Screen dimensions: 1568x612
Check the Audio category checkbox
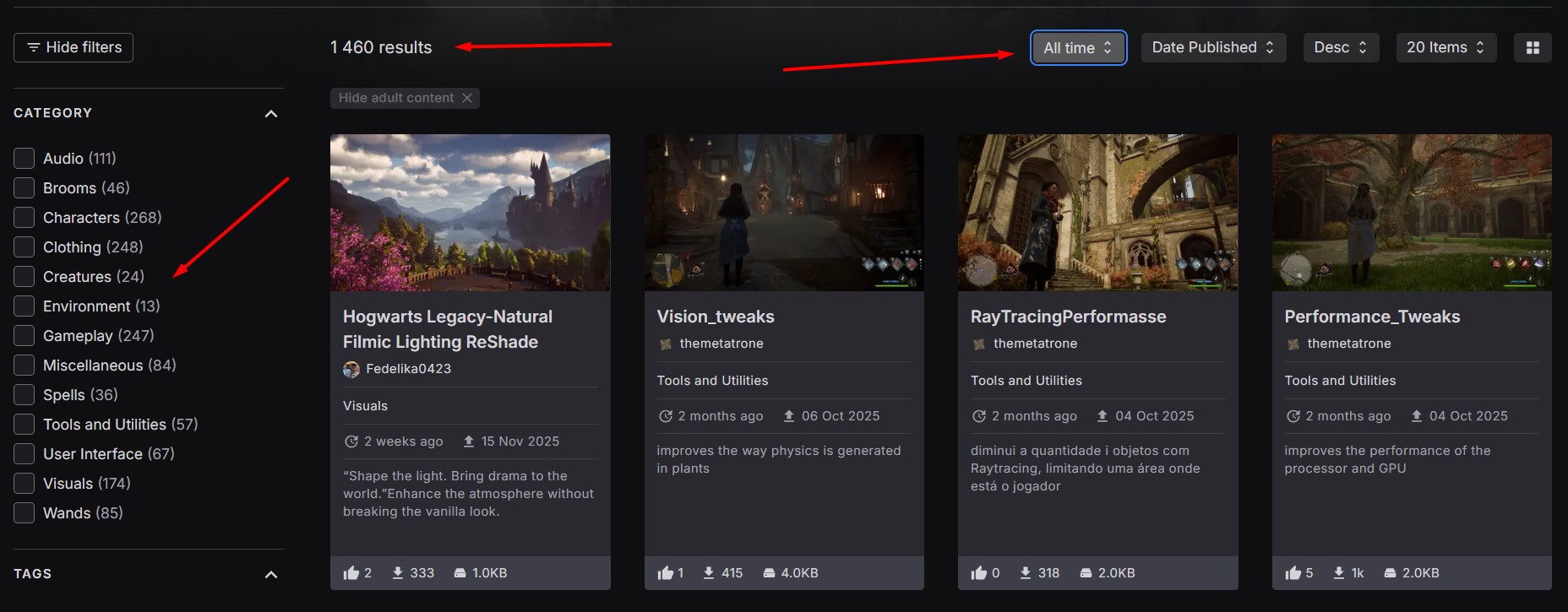click(x=24, y=159)
